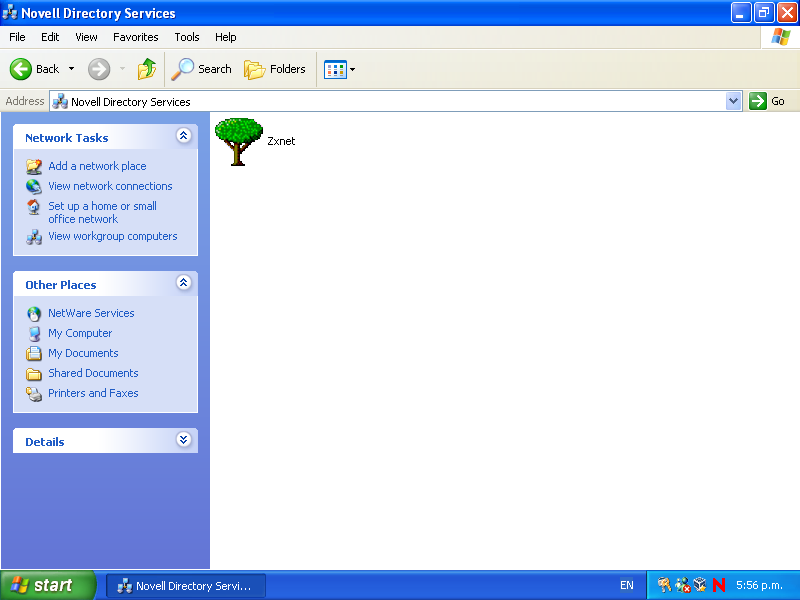
Task: Close the Novell Directory Services window
Action: [x=787, y=13]
